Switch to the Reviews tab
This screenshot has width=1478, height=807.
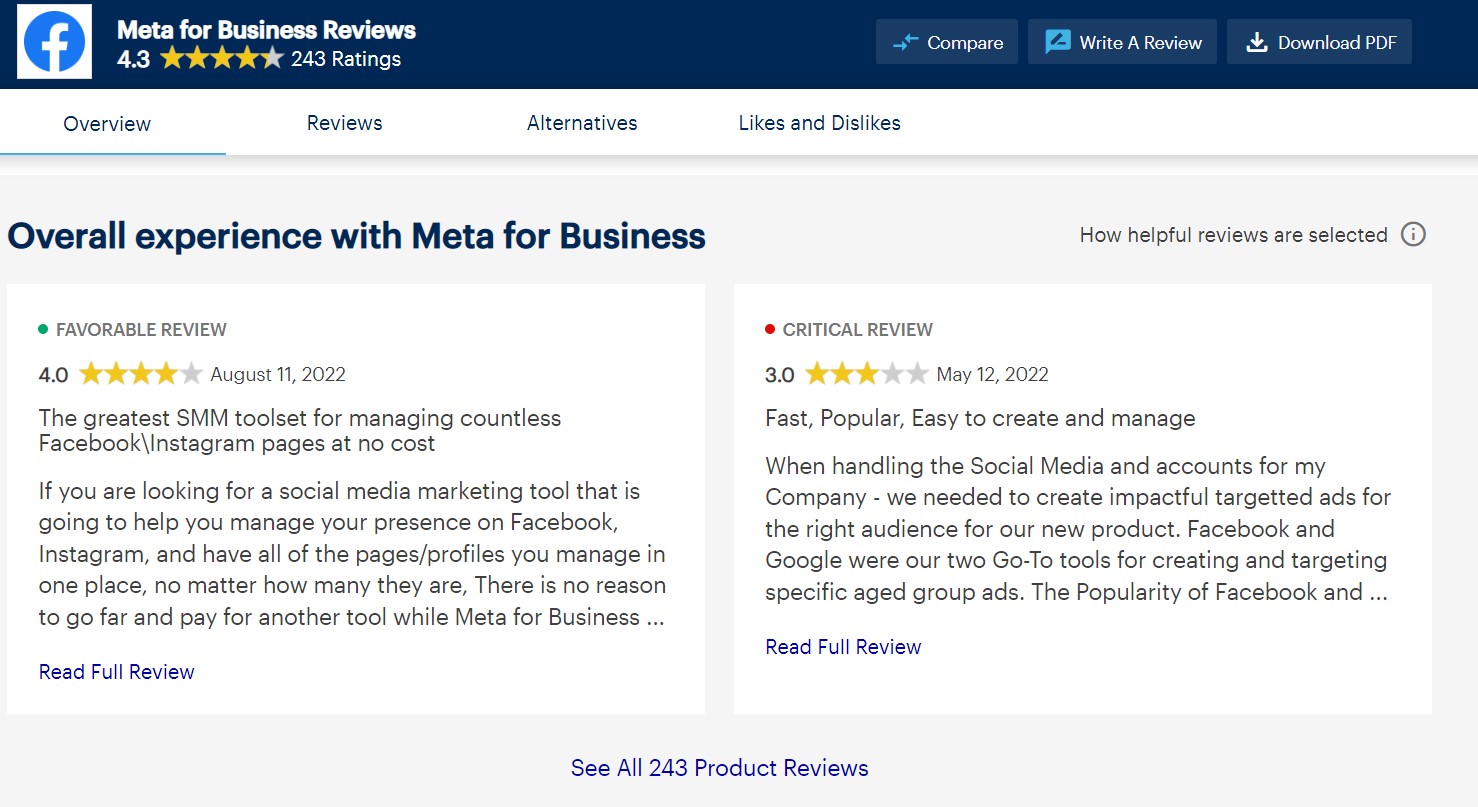click(x=344, y=123)
